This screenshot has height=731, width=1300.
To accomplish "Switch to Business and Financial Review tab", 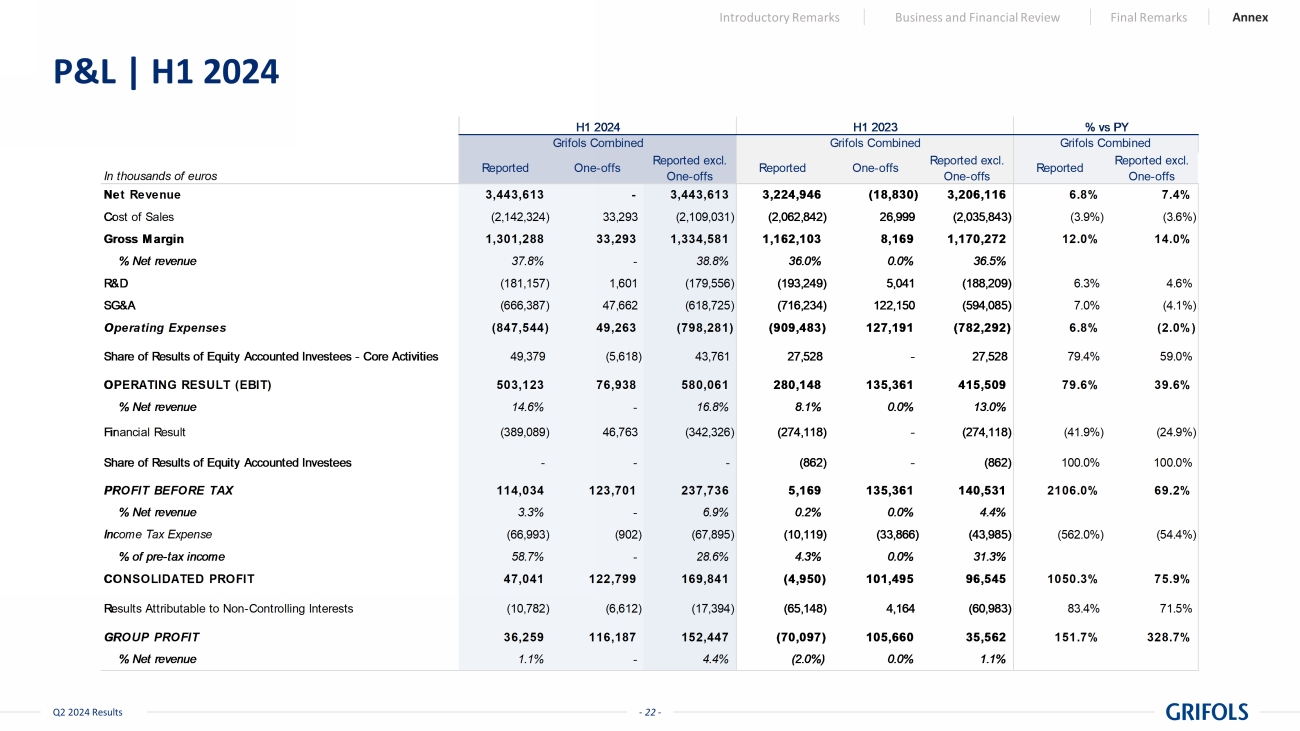I will [x=977, y=17].
